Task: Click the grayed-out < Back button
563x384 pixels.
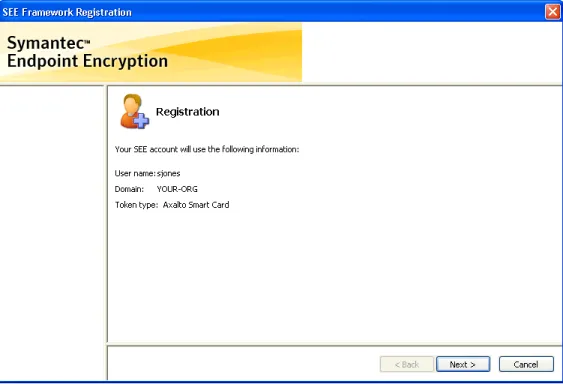Action: click(x=407, y=364)
